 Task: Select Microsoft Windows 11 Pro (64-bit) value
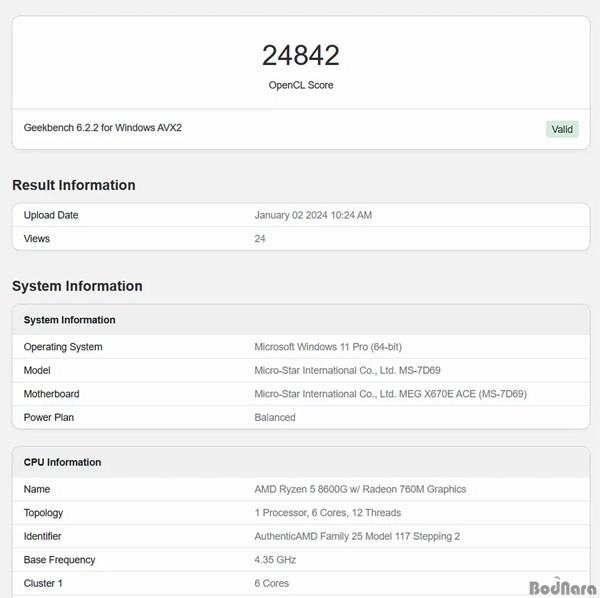point(328,347)
